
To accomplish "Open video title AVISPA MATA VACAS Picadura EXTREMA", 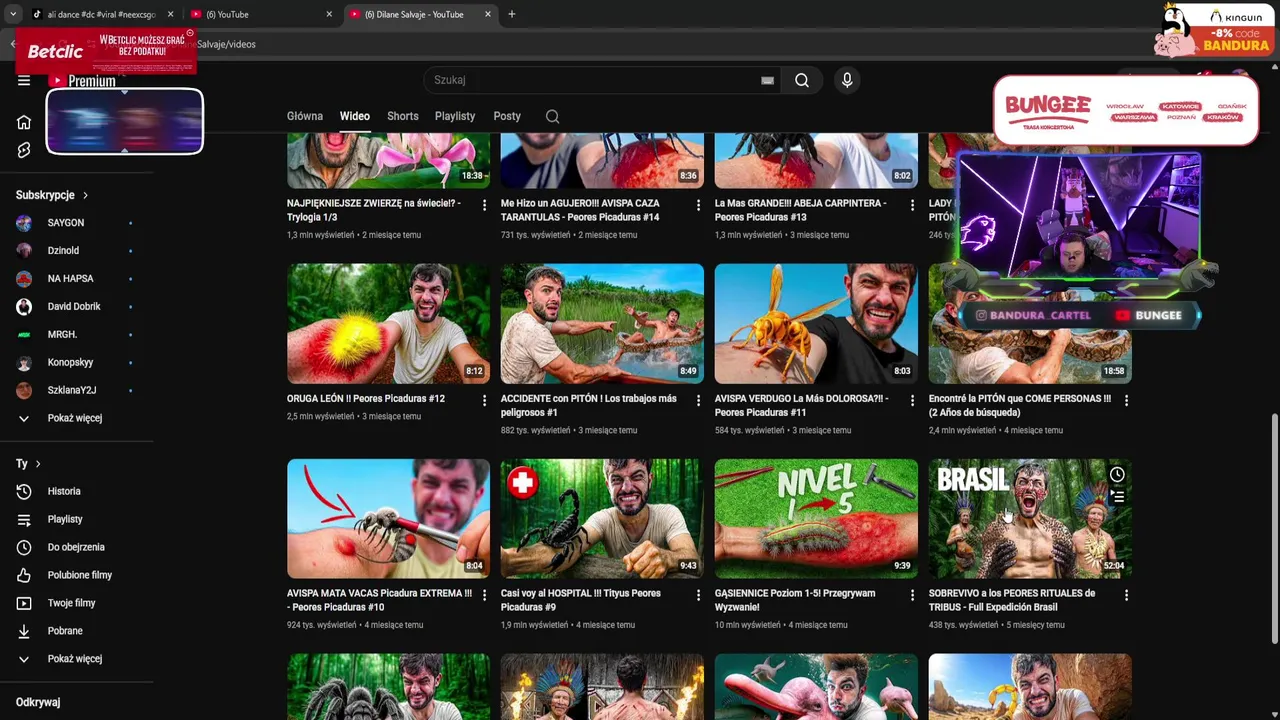I will pyautogui.click(x=379, y=600).
